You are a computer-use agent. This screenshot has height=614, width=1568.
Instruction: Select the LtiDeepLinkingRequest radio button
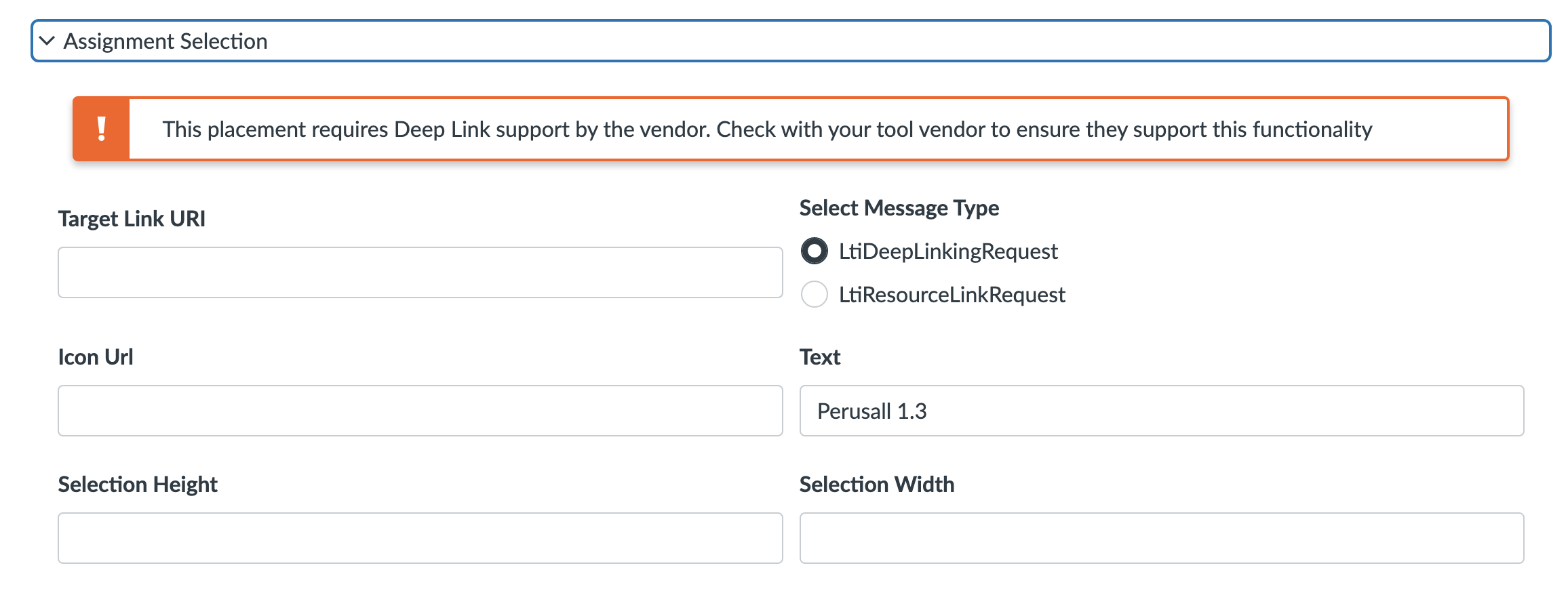coord(814,251)
